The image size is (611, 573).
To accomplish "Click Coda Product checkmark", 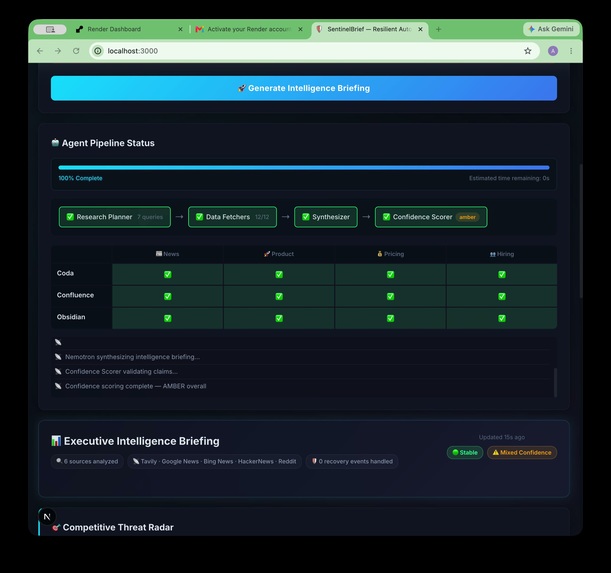I will click(279, 274).
